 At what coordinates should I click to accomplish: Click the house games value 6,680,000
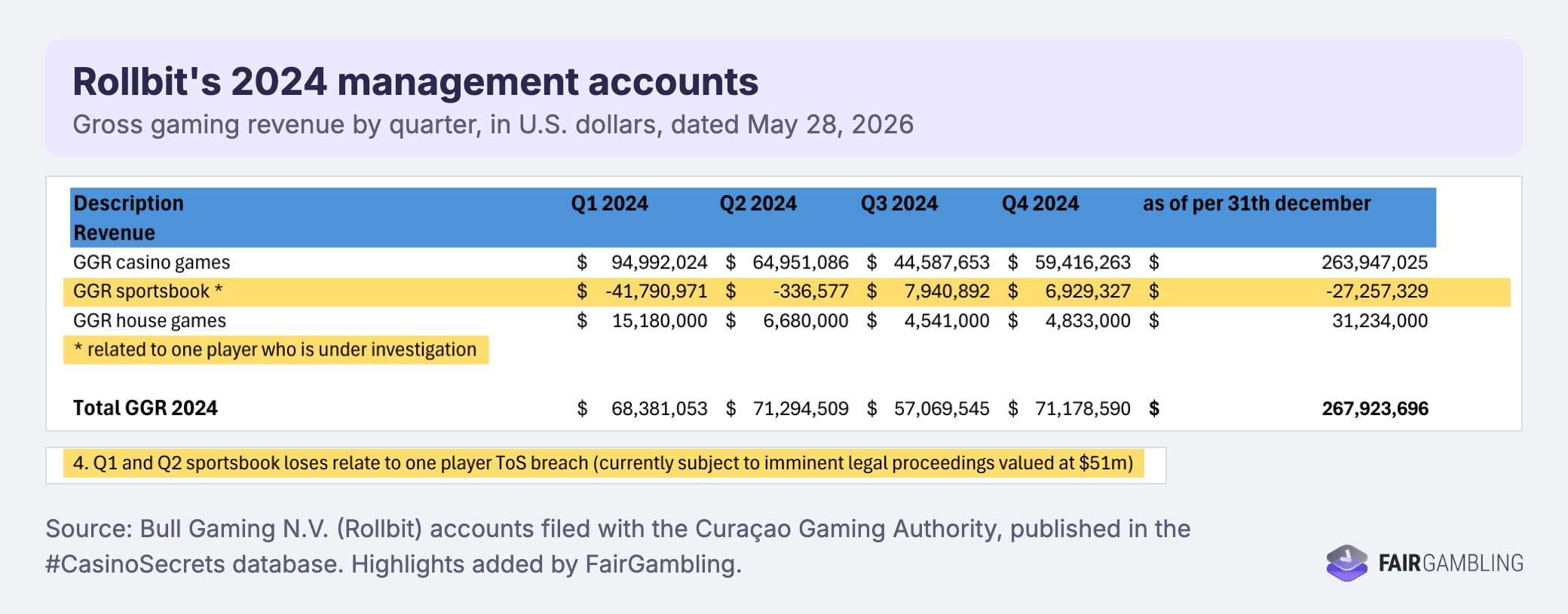click(x=806, y=320)
